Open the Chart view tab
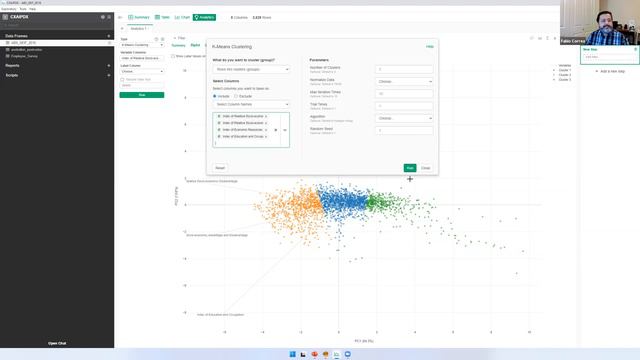 (x=182, y=17)
